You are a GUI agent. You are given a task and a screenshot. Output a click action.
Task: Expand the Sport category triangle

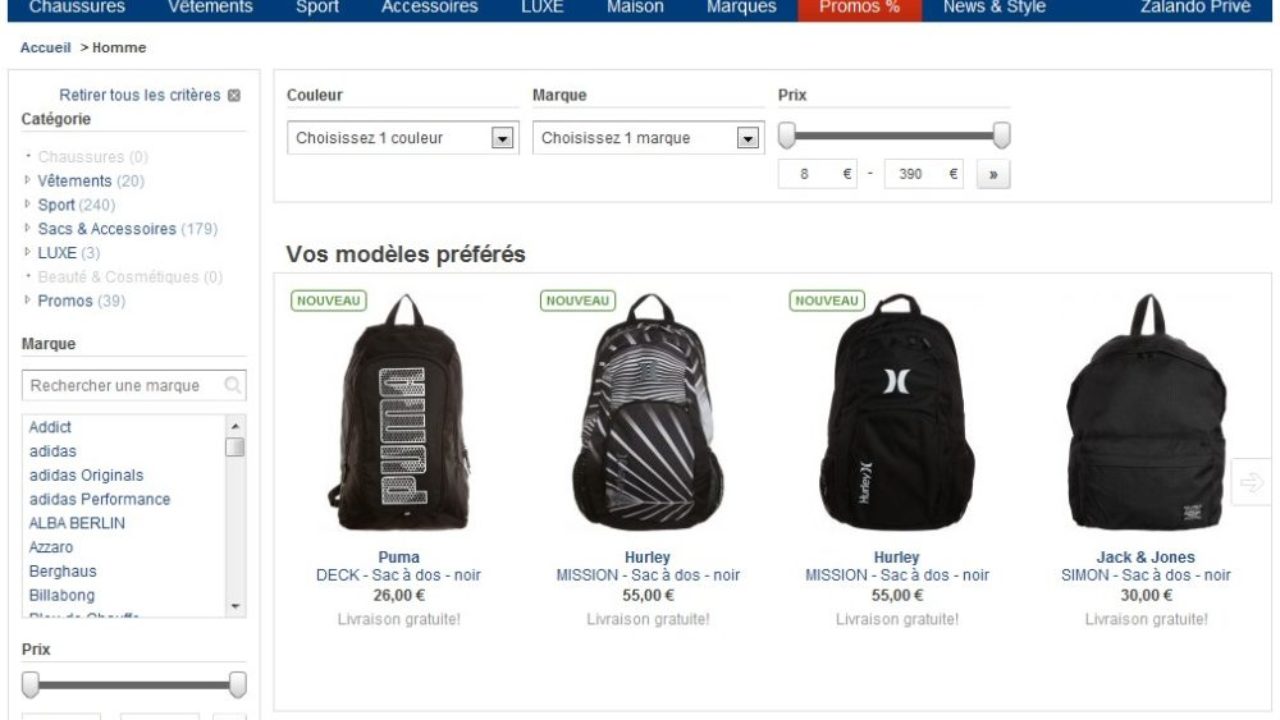[x=27, y=205]
